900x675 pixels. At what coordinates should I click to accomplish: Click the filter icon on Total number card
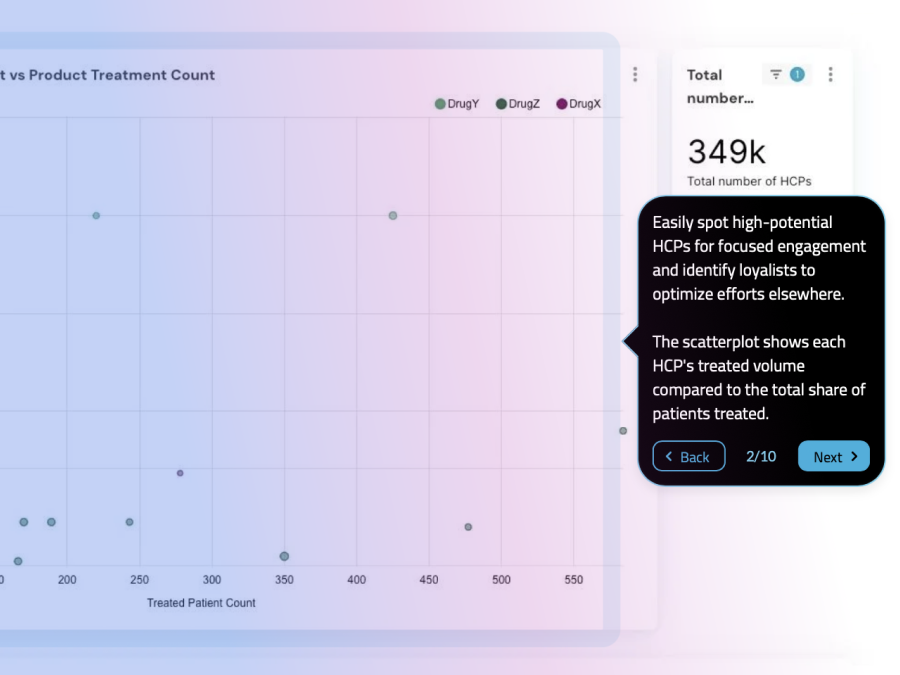[x=776, y=75]
